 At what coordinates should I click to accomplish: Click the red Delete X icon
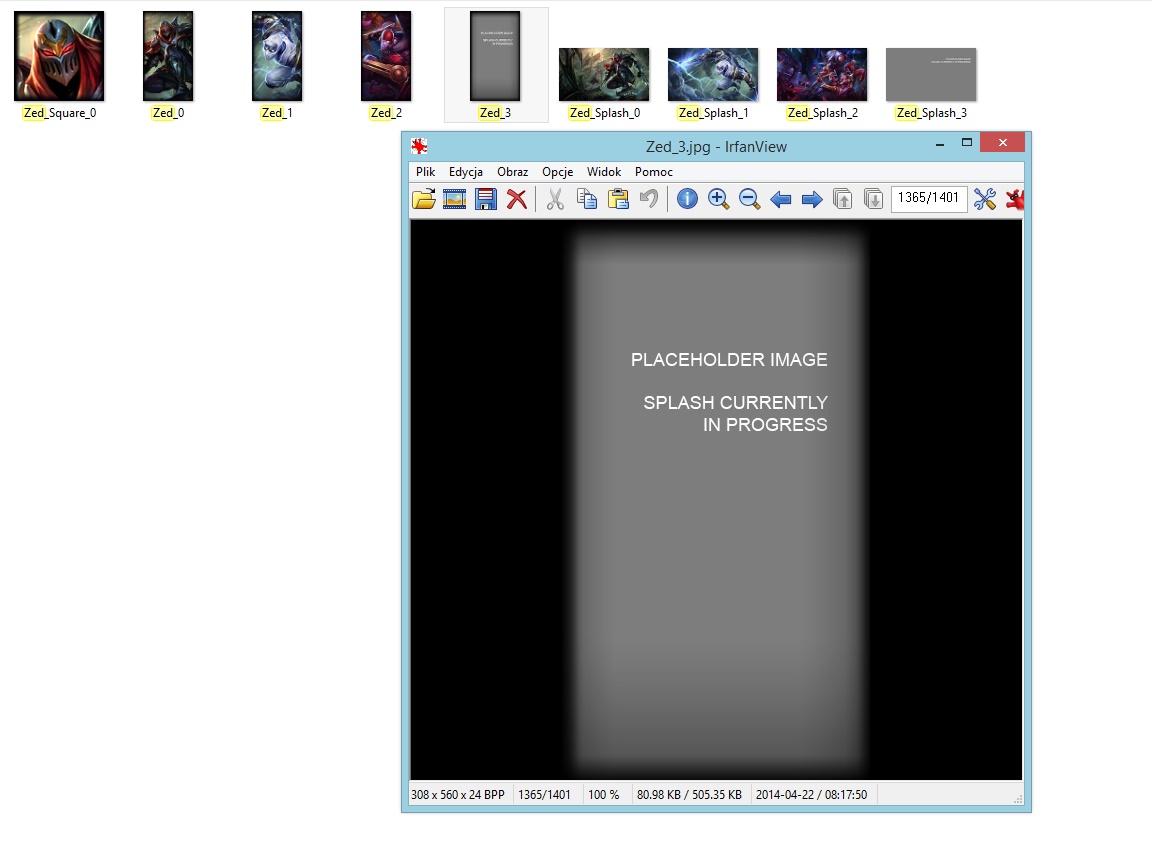516,199
